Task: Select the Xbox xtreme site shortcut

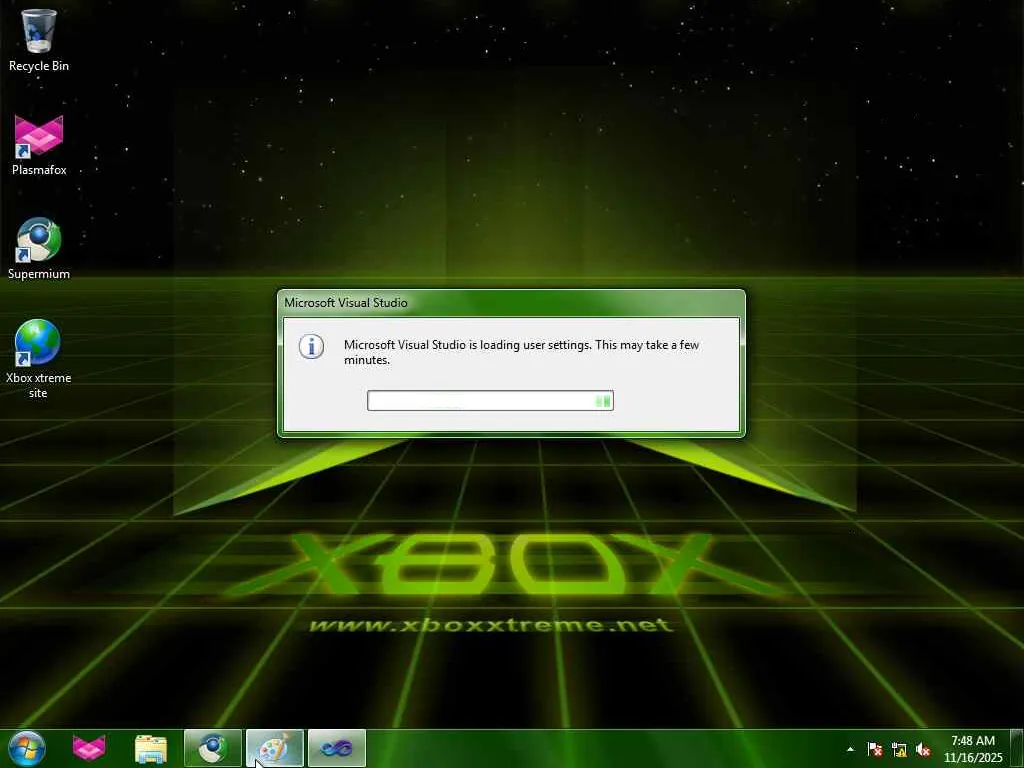Action: pos(39,359)
